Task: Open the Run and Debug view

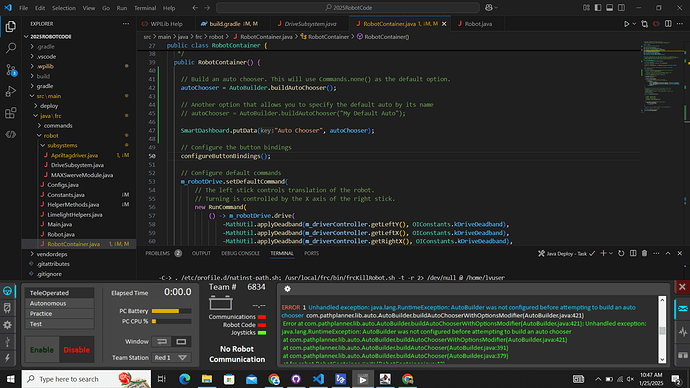Action: point(11,92)
